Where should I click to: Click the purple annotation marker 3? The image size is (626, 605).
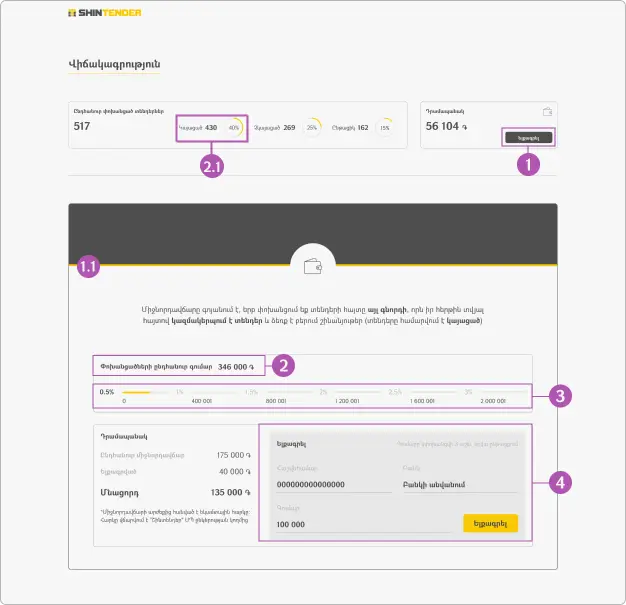(x=562, y=396)
